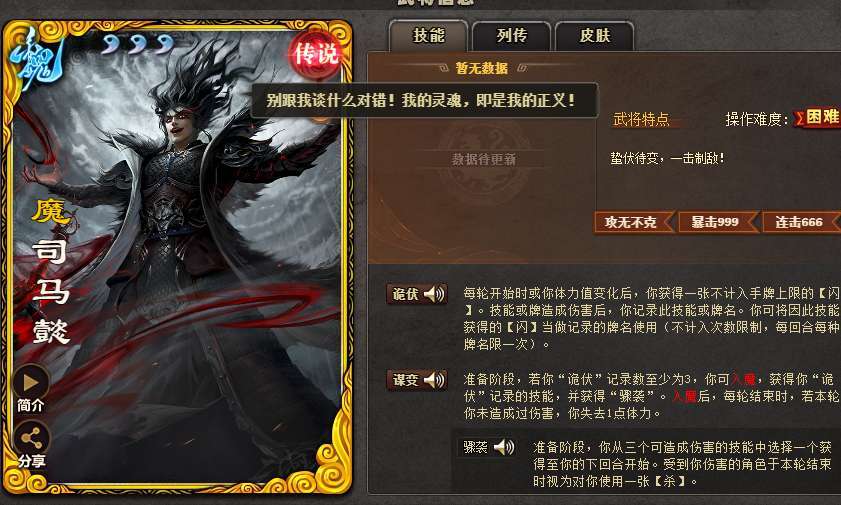Click the 诡伏 skill name label
Viewport: 841px width, 505px height.
click(405, 294)
